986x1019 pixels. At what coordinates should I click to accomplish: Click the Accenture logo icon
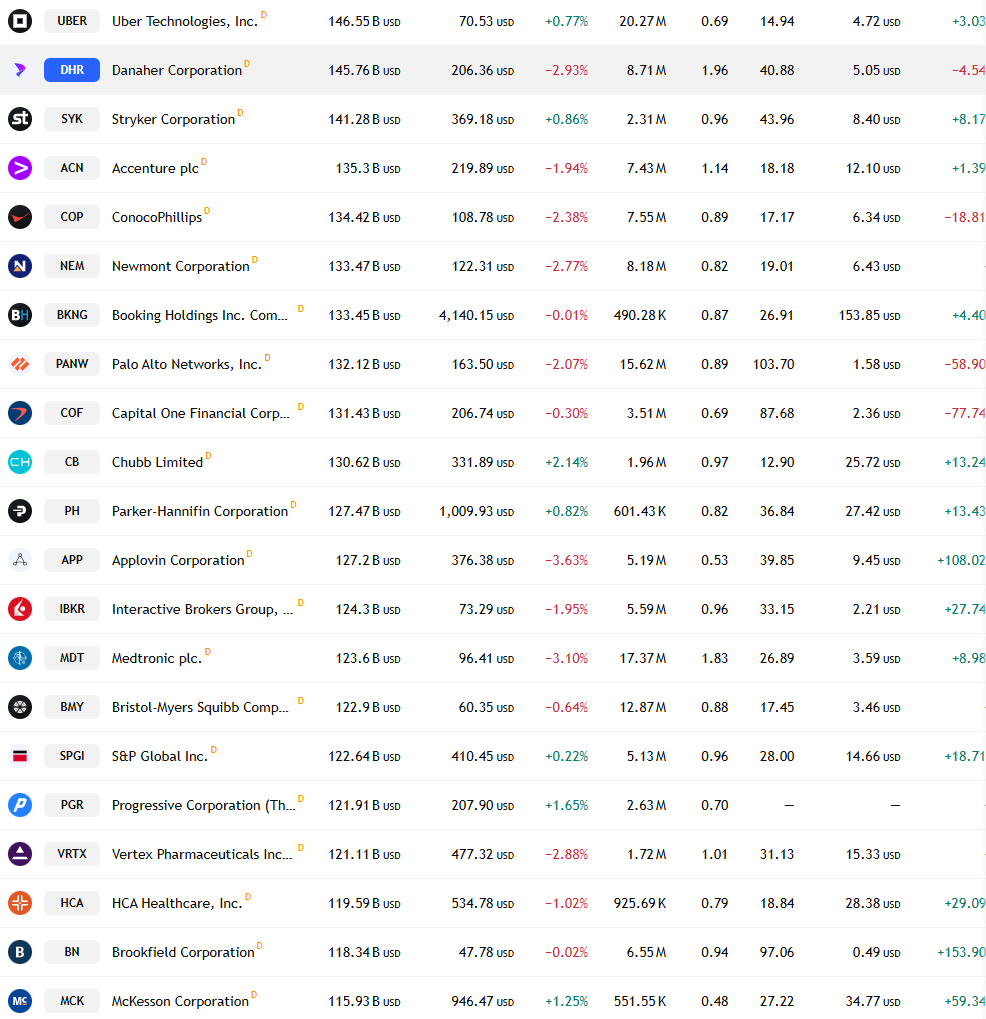[x=20, y=168]
